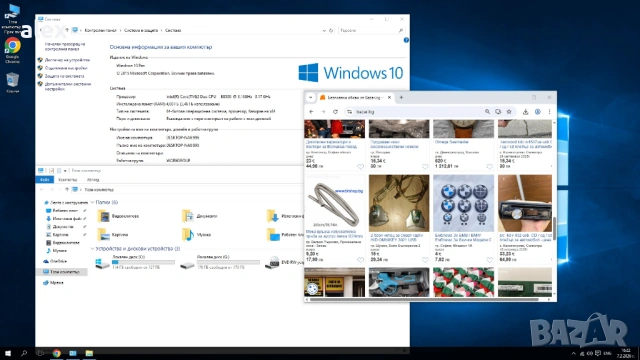Click Chrome vertical scrollbar thumb
The width and height of the screenshot is (640, 360).
(554, 229)
